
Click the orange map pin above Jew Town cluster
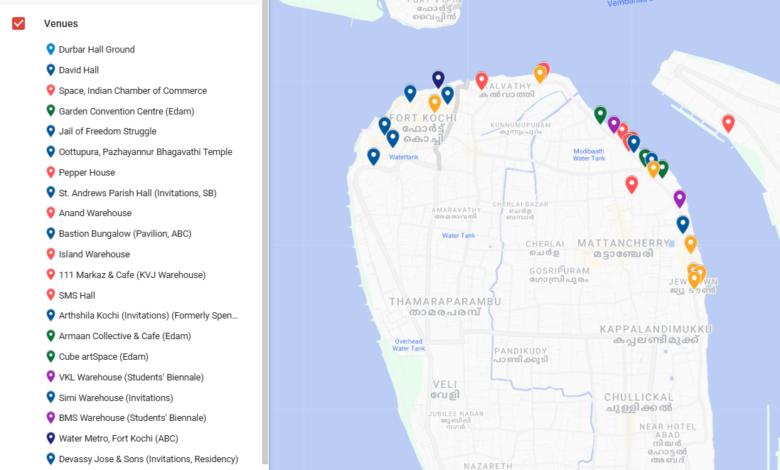[x=690, y=244]
